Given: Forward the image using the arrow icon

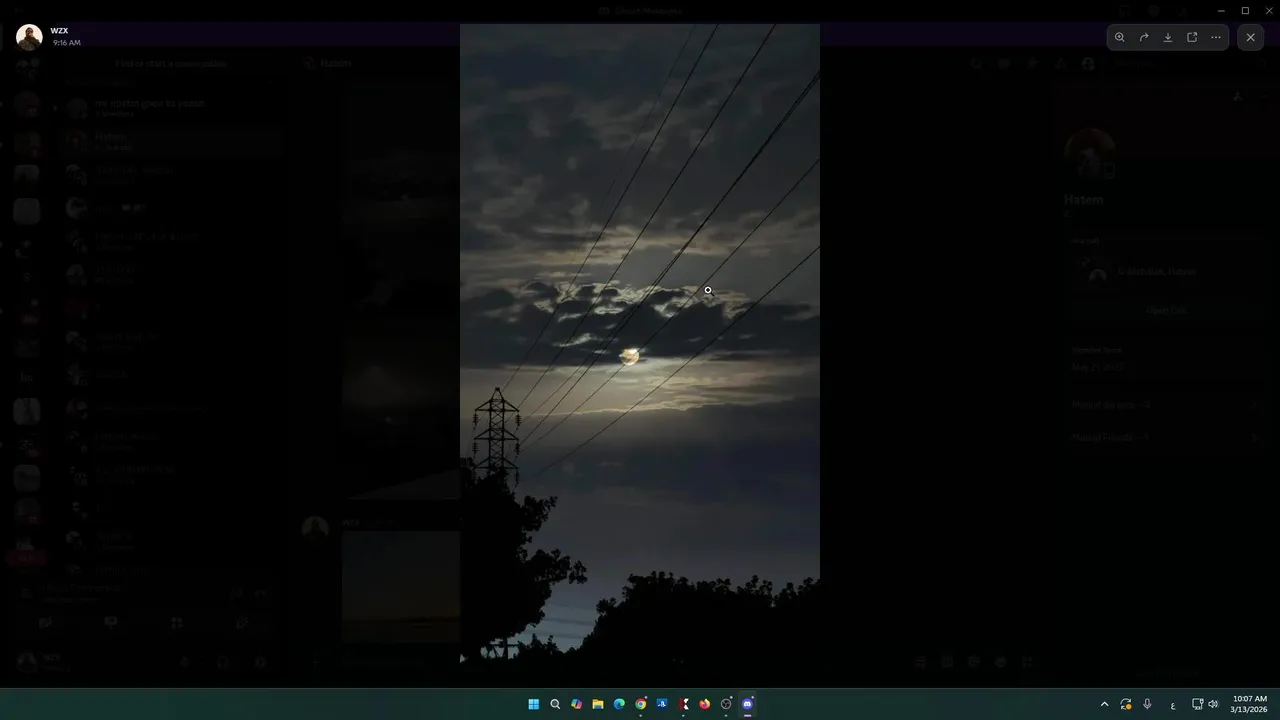Looking at the screenshot, I should point(1144,37).
